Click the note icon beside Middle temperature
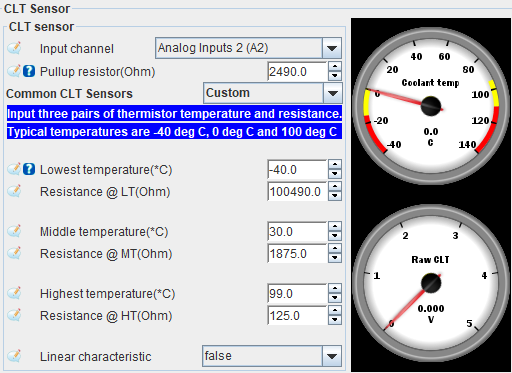512x373 pixels. [x=14, y=231]
